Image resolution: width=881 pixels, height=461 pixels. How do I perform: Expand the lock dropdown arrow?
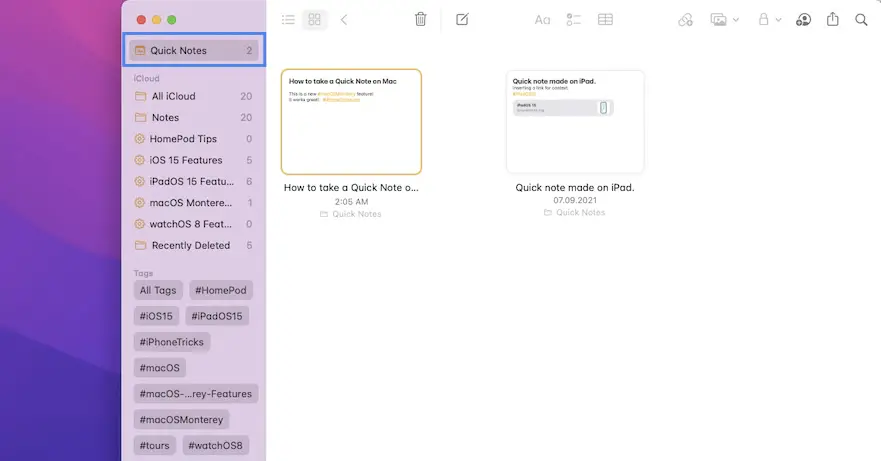(x=778, y=20)
